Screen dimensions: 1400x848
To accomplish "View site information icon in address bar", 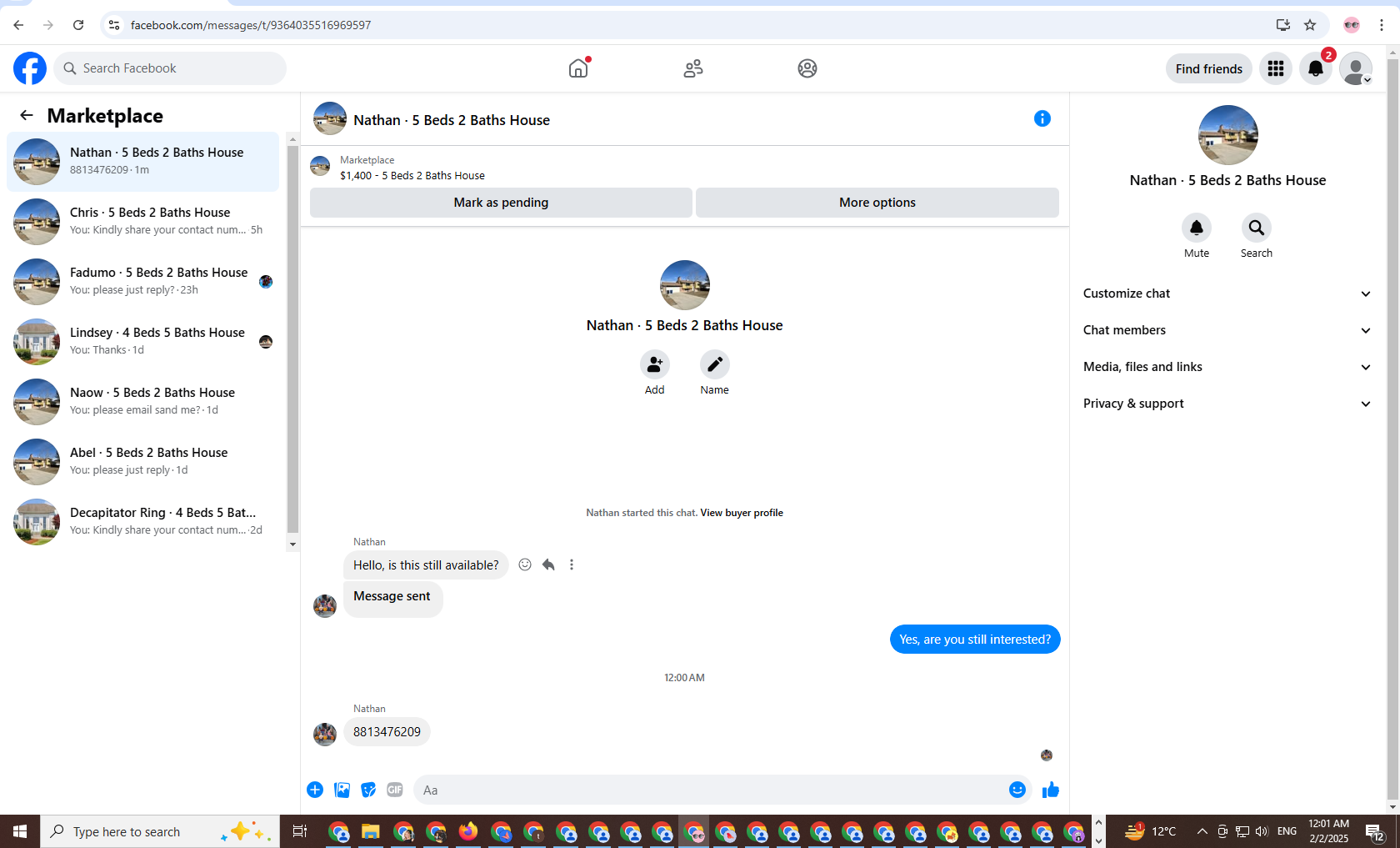I will (x=115, y=25).
